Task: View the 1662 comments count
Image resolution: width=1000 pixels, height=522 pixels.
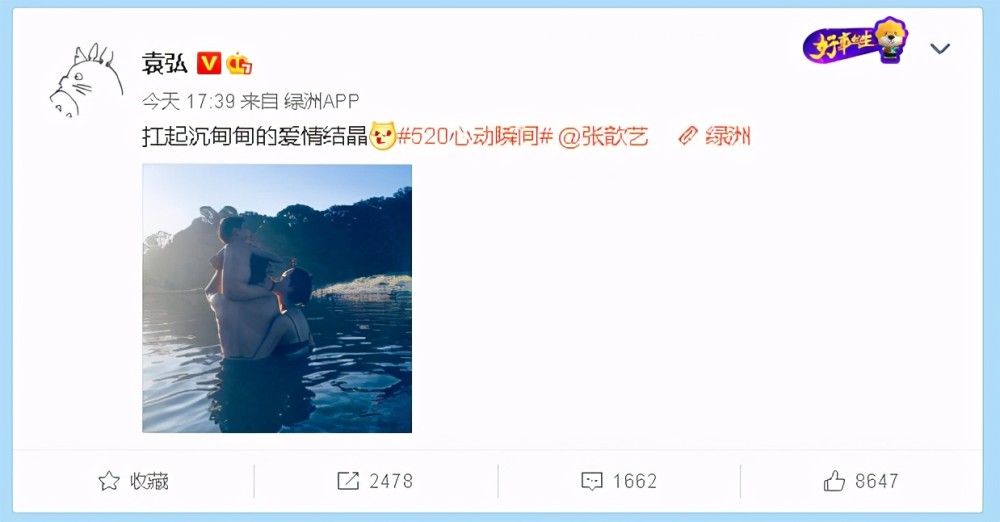Action: point(635,481)
